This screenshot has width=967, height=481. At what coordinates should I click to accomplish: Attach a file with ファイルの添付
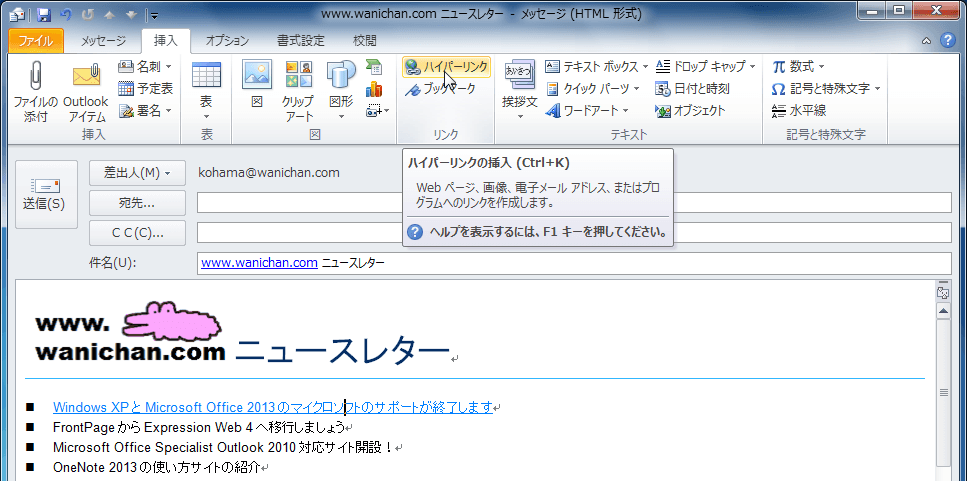(35, 91)
